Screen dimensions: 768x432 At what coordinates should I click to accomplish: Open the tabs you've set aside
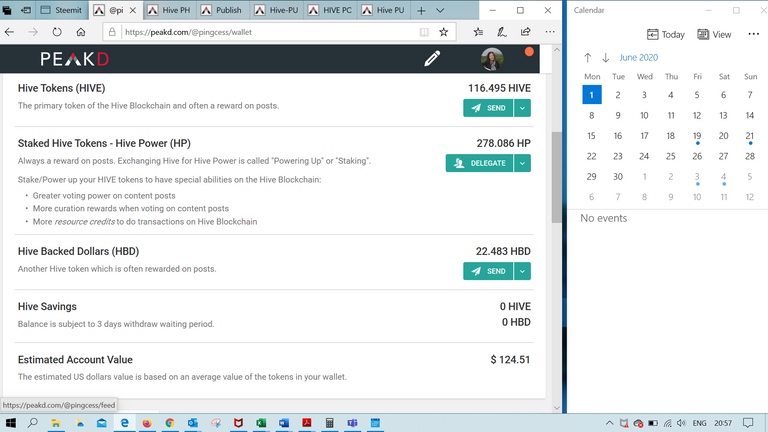tap(7, 10)
